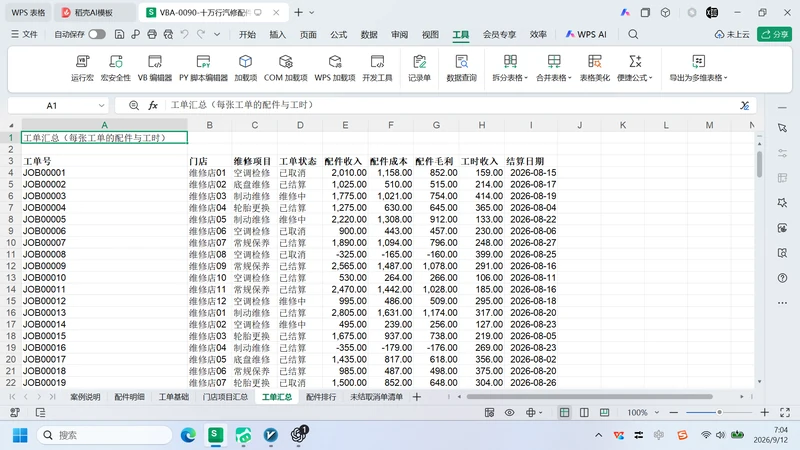Select cell containing JOB00005
The height and width of the screenshot is (450, 800).
104,219
